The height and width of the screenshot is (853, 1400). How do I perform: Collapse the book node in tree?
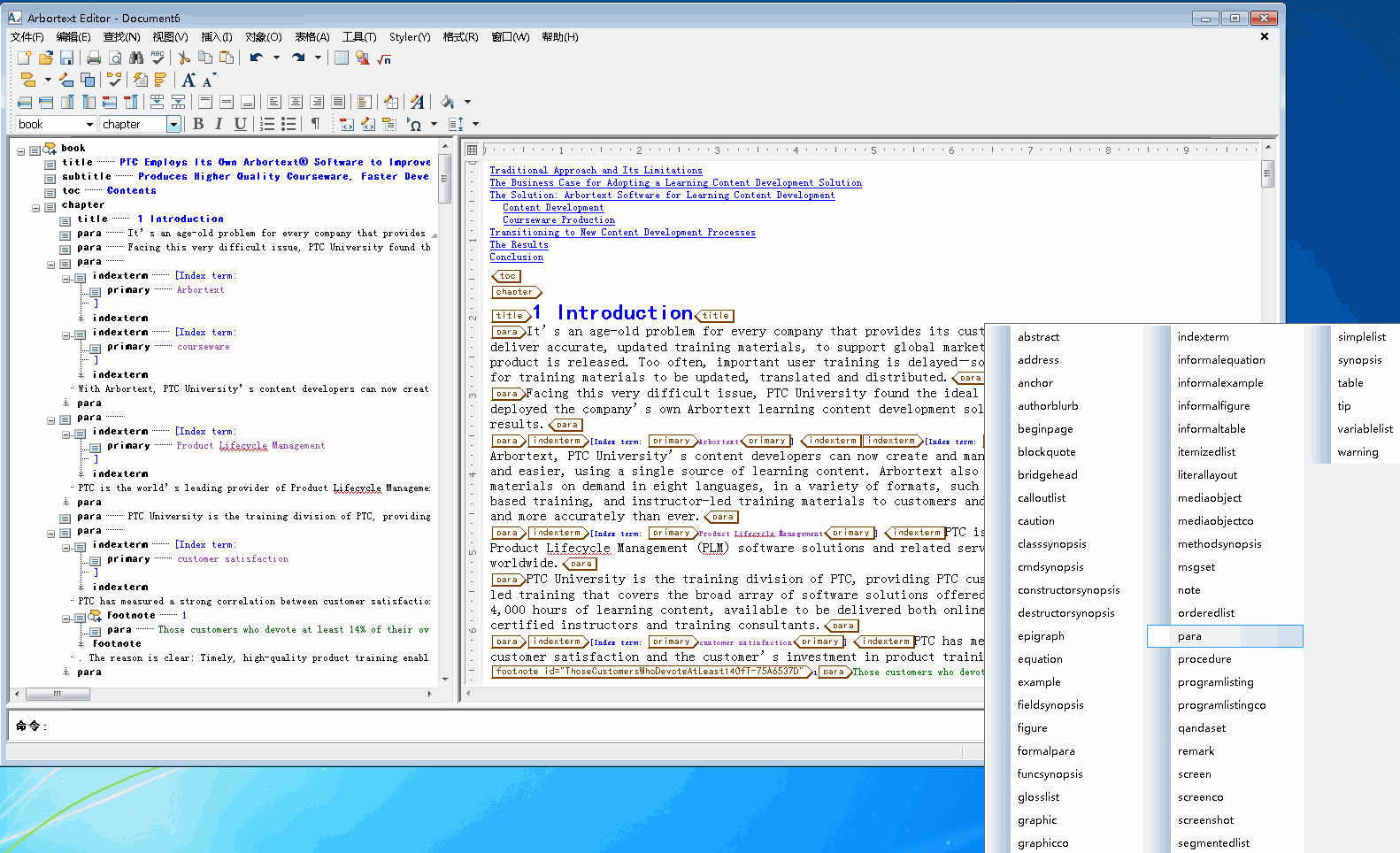click(x=21, y=151)
